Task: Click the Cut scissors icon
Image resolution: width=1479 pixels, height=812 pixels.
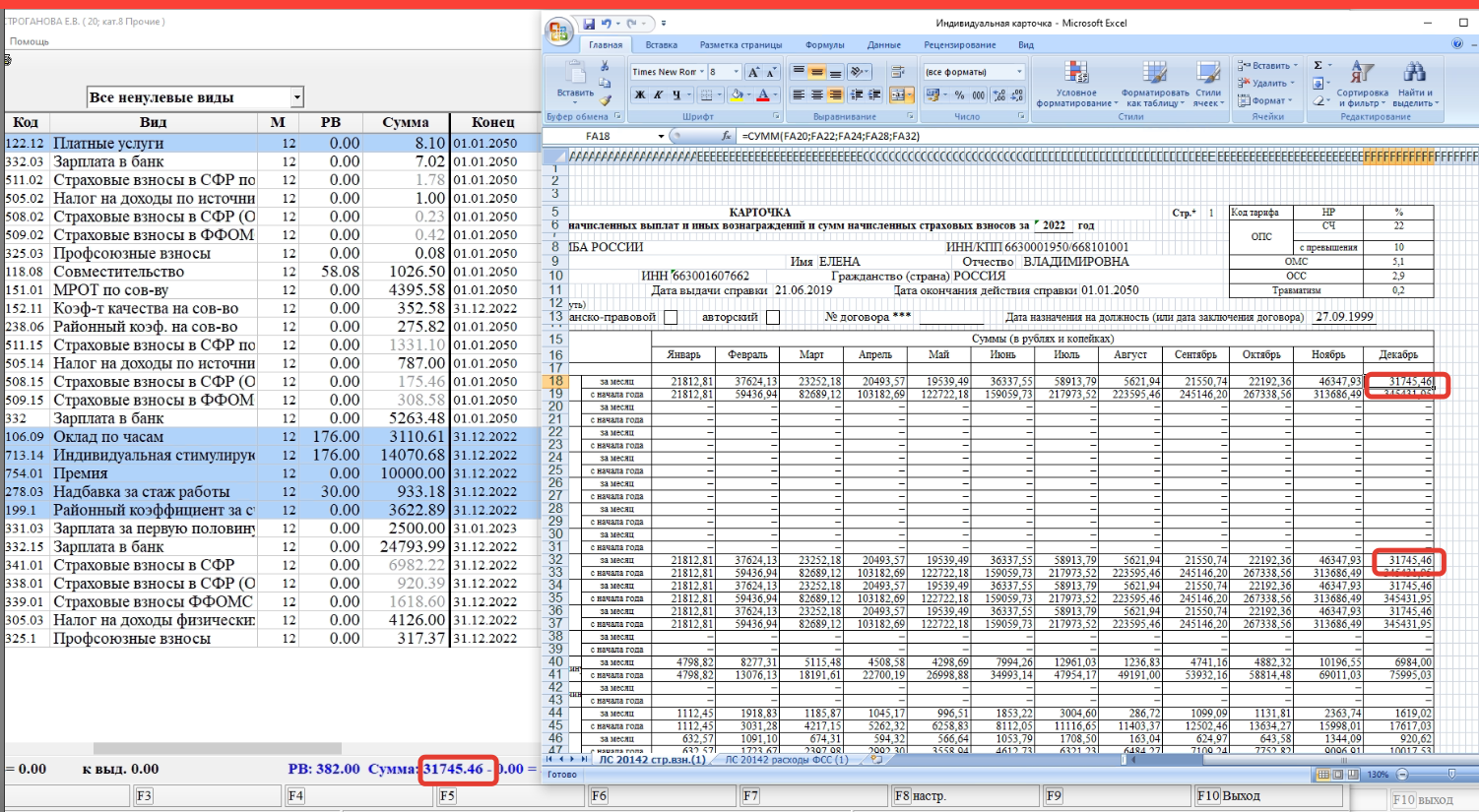Action: point(605,65)
